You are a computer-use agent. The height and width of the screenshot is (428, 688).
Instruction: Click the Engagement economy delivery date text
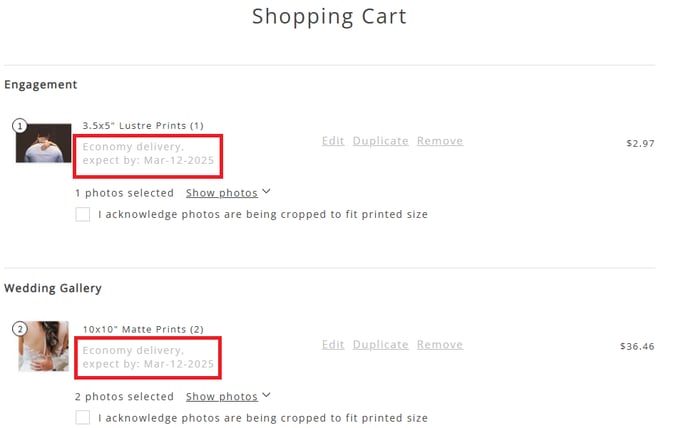coord(148,154)
